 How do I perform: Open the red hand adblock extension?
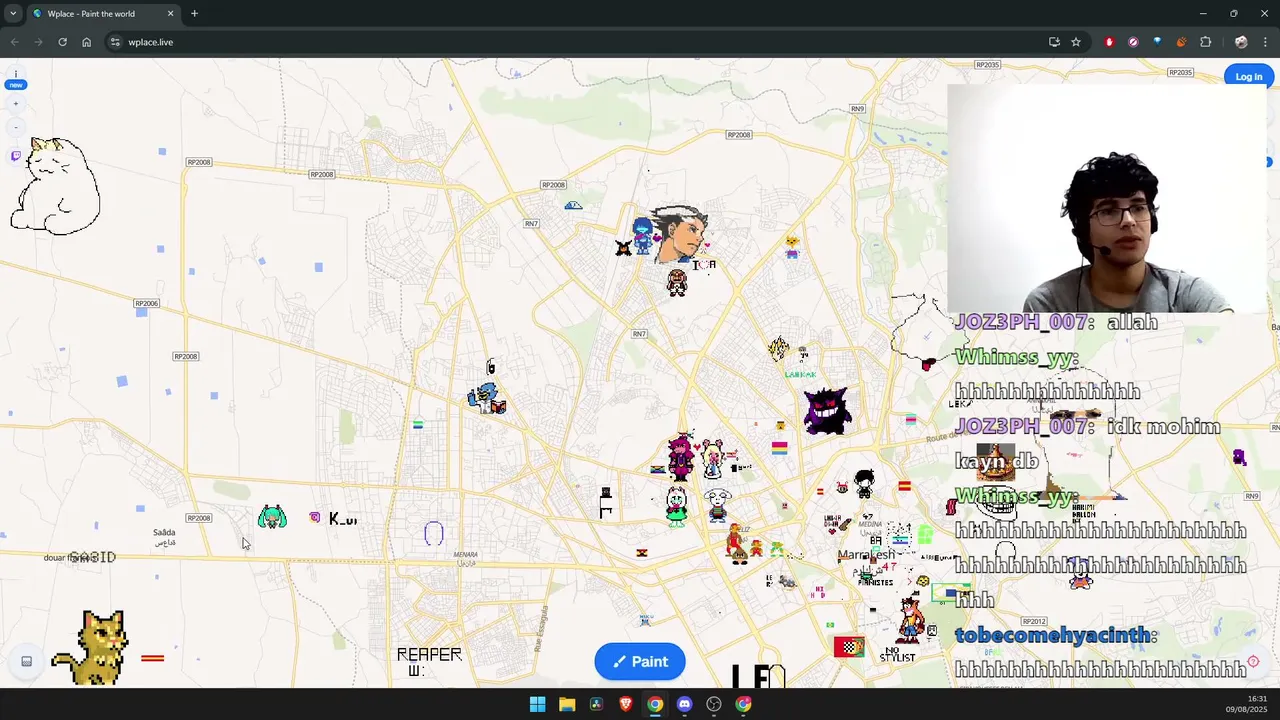click(1109, 42)
